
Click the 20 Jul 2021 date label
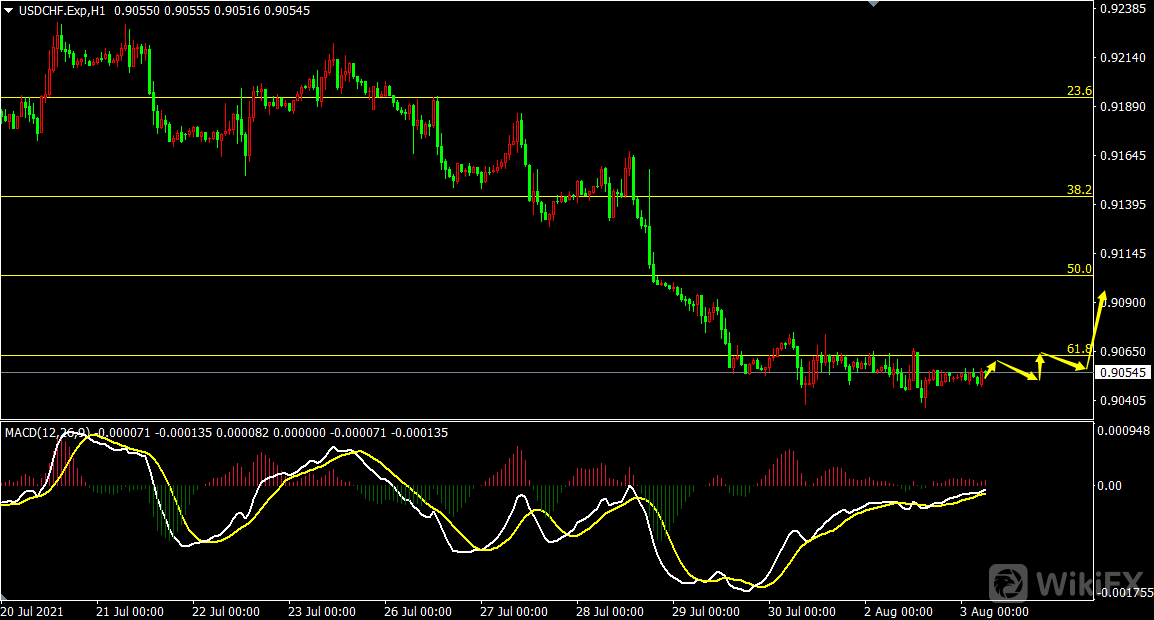(34, 611)
